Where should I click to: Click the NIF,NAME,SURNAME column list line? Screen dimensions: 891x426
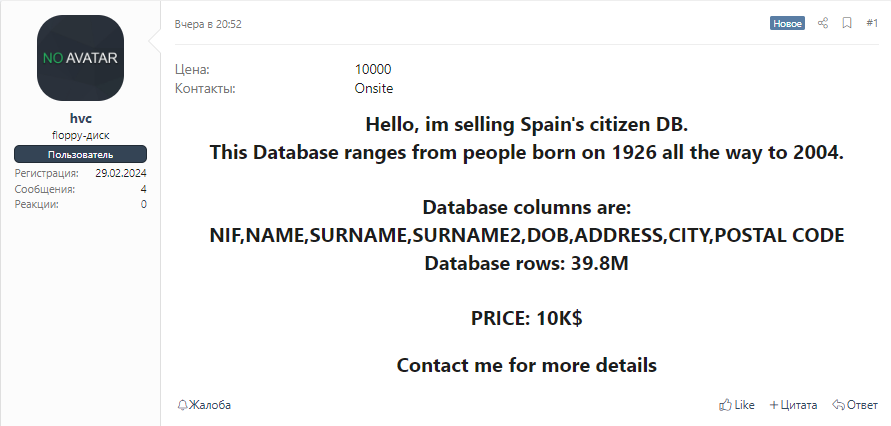tap(527, 235)
